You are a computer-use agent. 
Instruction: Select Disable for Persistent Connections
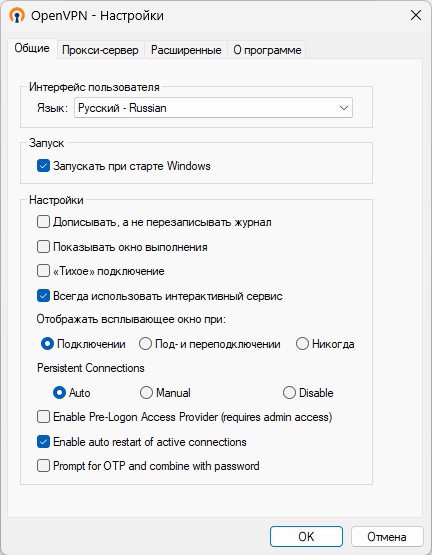pyautogui.click(x=289, y=393)
